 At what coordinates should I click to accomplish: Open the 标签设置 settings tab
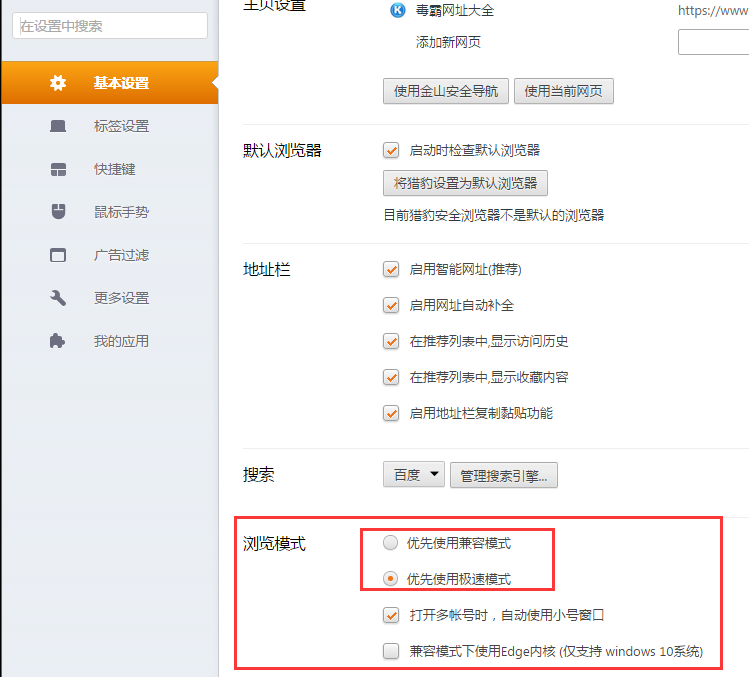[x=121, y=126]
